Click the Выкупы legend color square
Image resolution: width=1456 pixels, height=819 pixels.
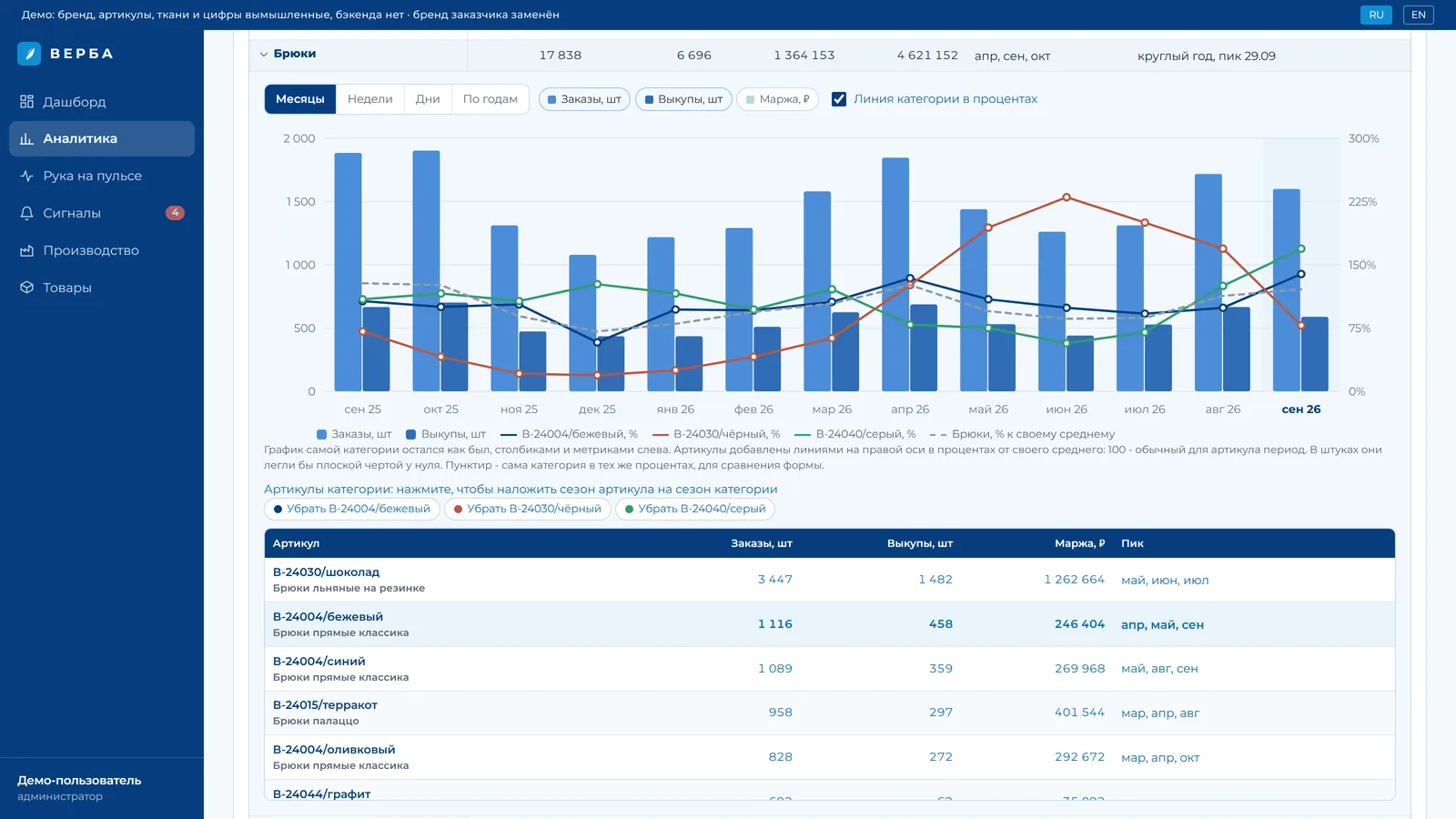(411, 435)
